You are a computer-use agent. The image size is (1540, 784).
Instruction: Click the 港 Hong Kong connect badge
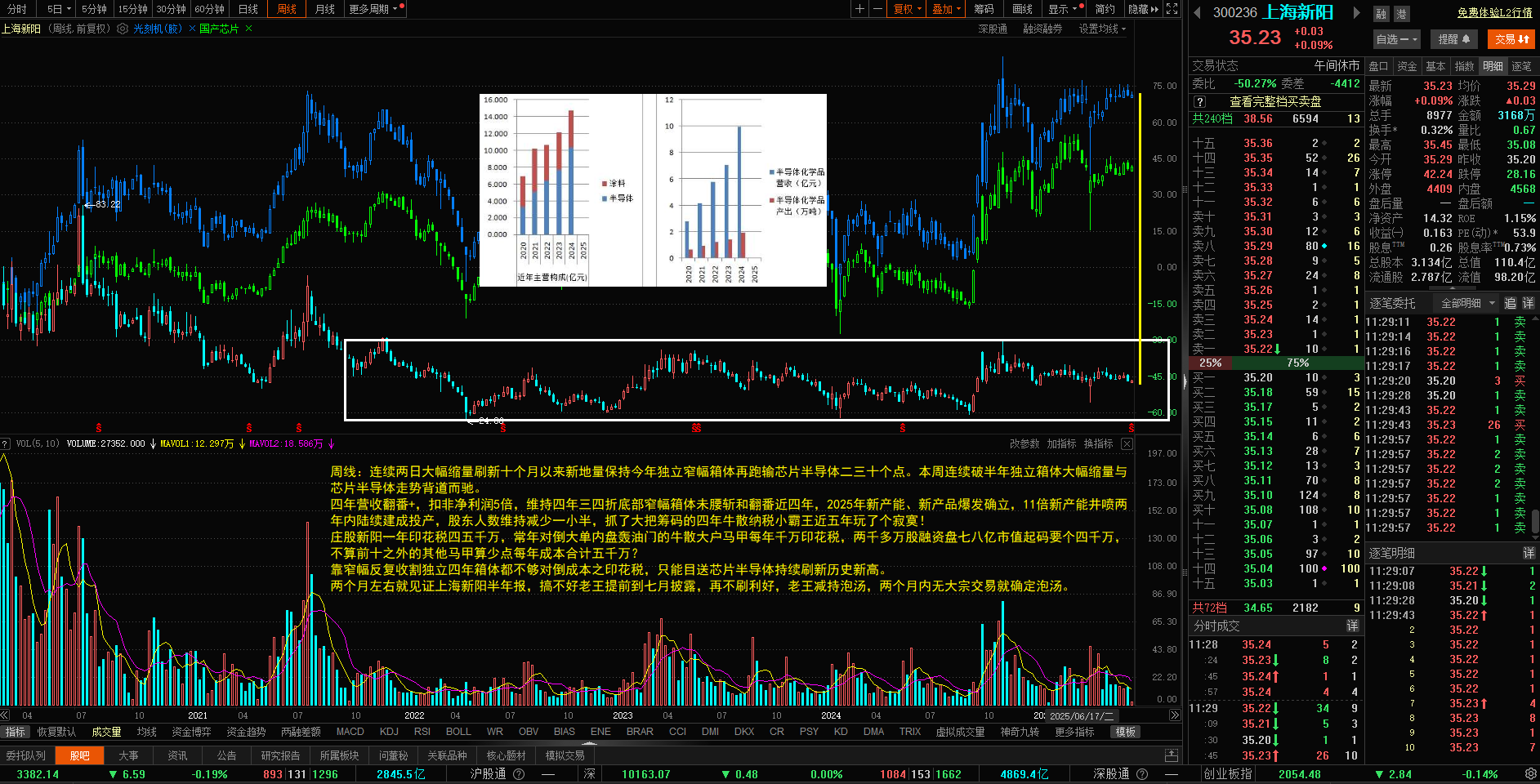[x=1401, y=14]
